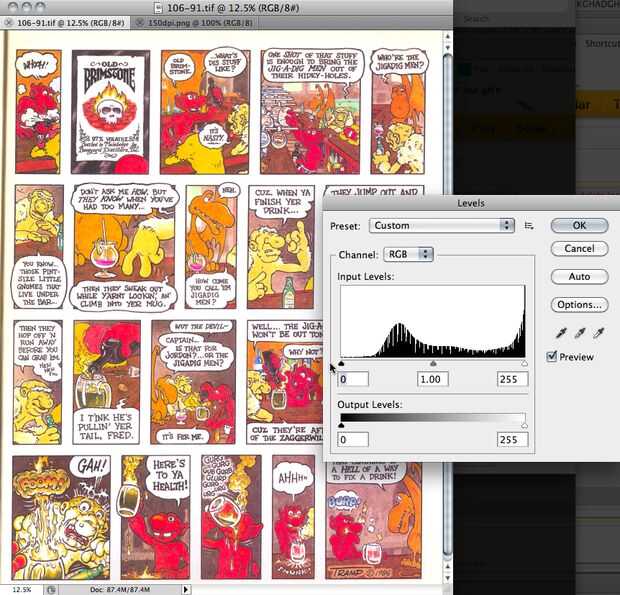Click the output black level slider
This screenshot has height=595, width=620.
tap(341, 425)
